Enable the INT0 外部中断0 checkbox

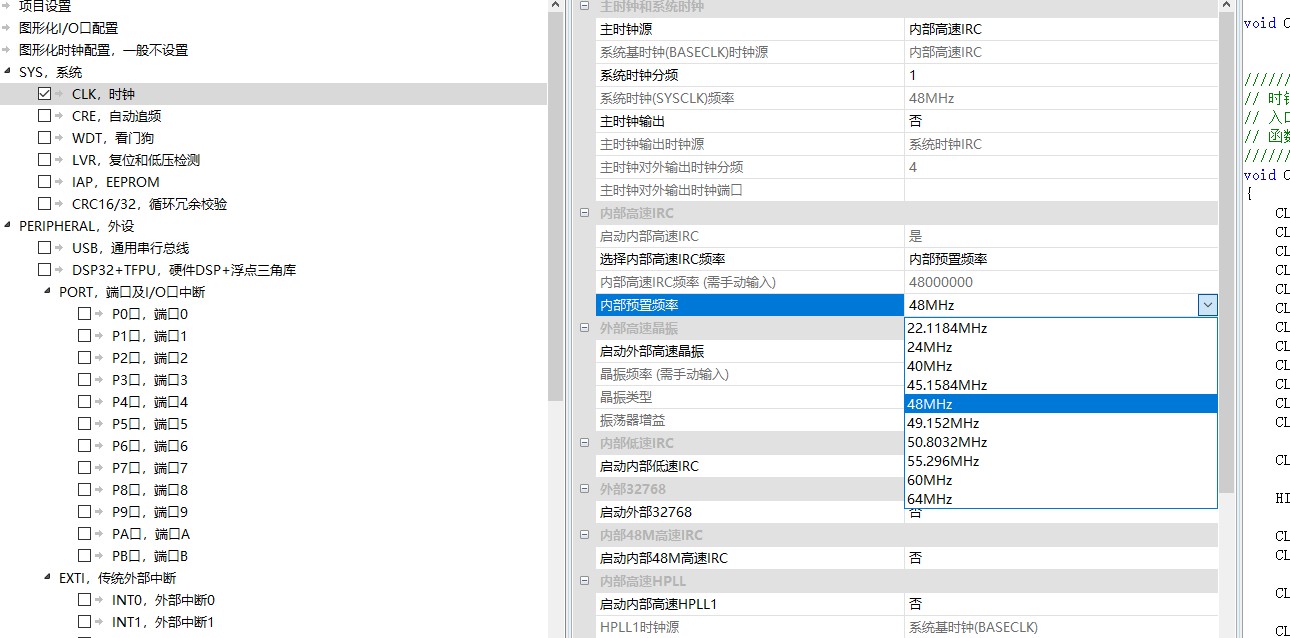click(x=84, y=600)
